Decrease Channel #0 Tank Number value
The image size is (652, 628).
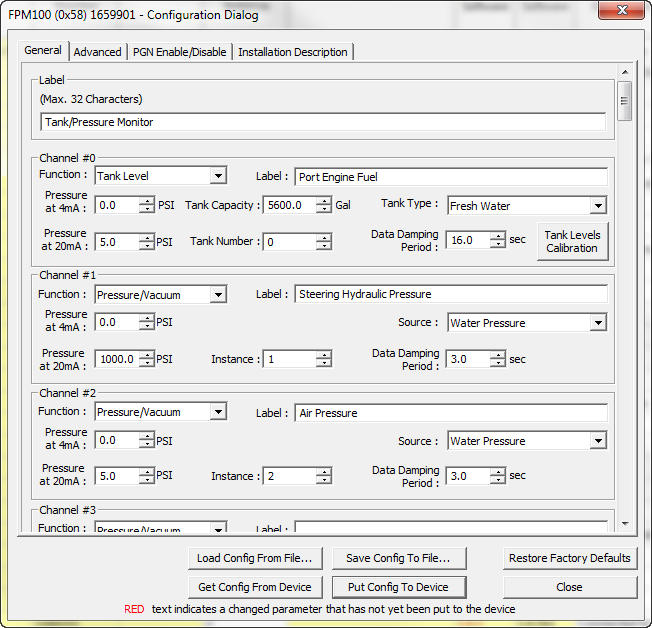point(324,246)
